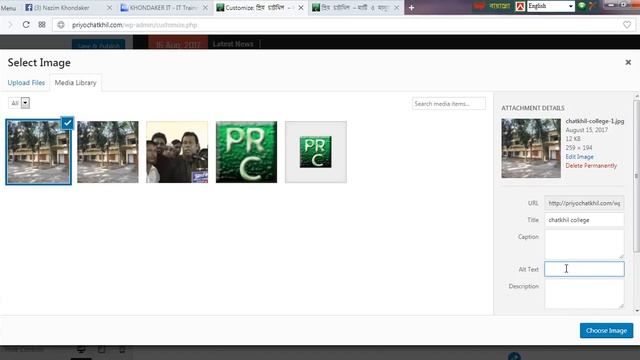640x360 pixels.
Task: Click the Choose Image button
Action: (606, 331)
